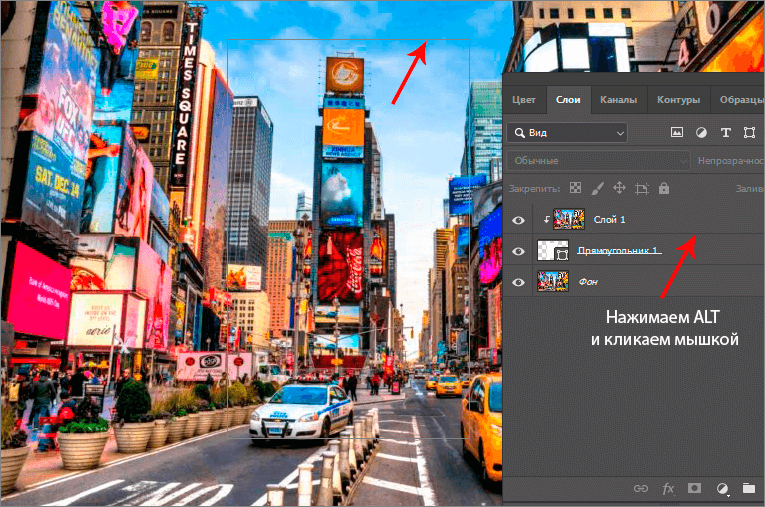Create a new layer group folder
The image size is (765, 507).
749,488
